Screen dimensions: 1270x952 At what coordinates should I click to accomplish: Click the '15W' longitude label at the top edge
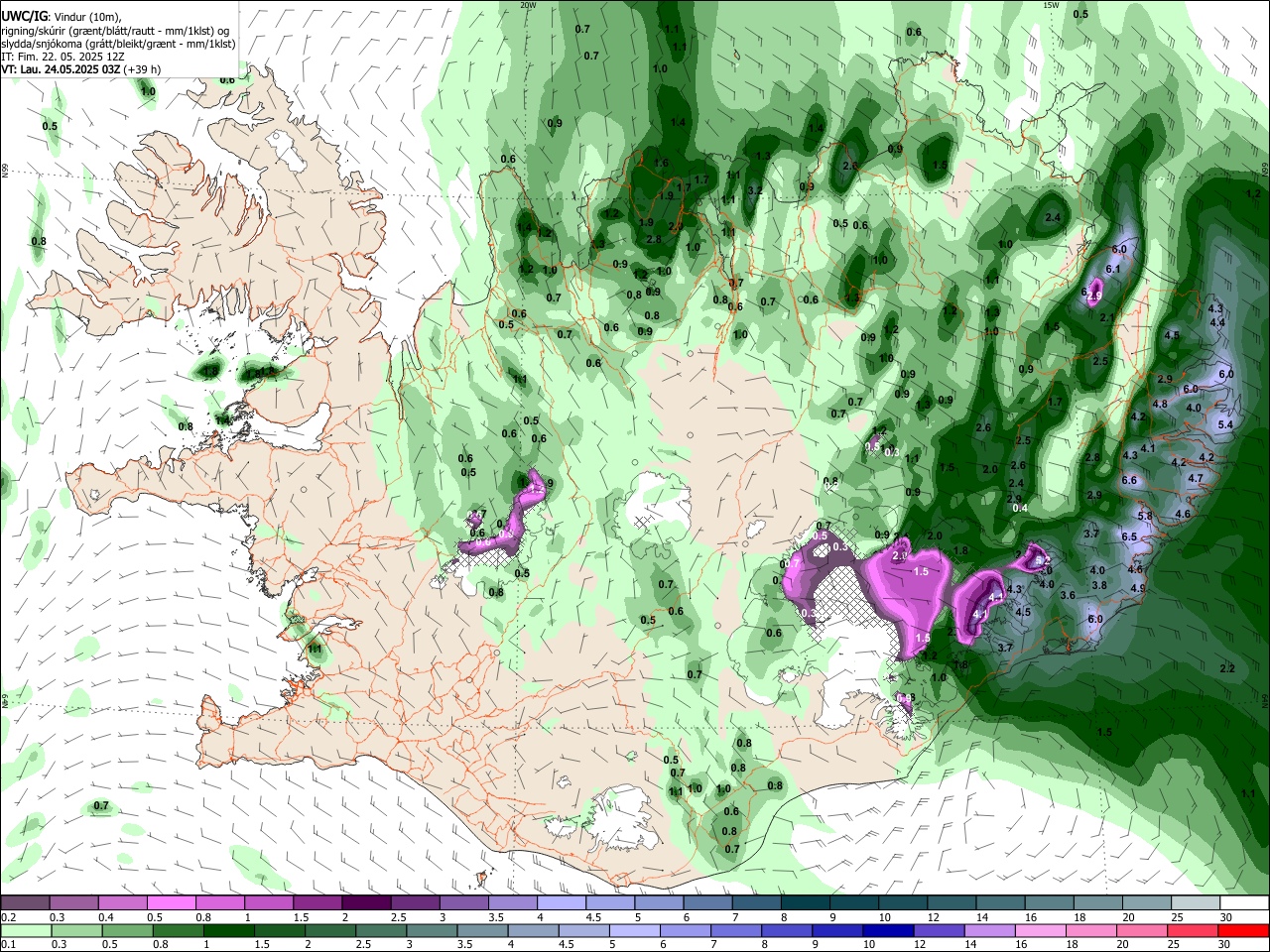pos(1051,5)
